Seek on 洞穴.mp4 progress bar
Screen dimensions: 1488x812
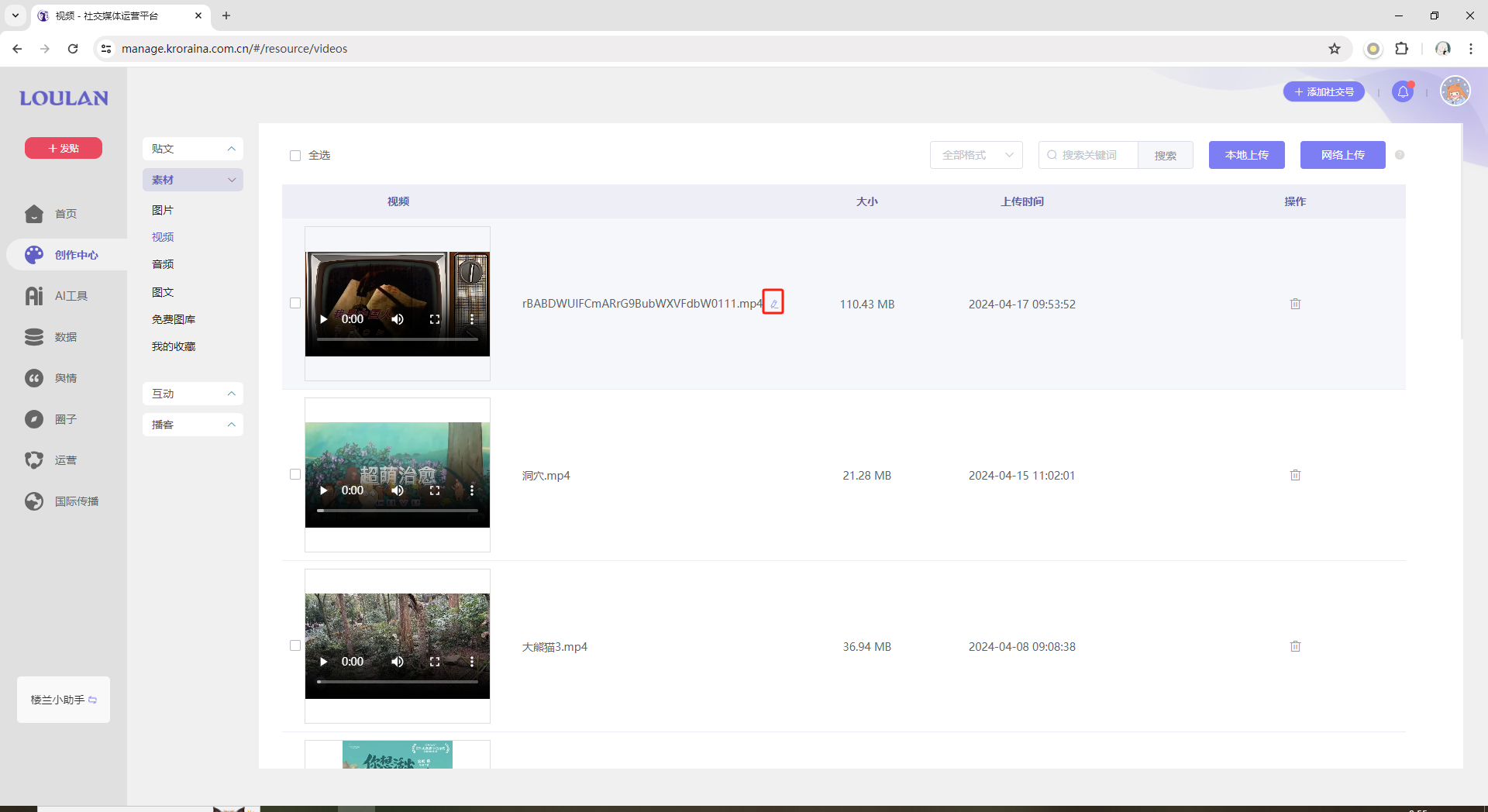click(x=398, y=511)
